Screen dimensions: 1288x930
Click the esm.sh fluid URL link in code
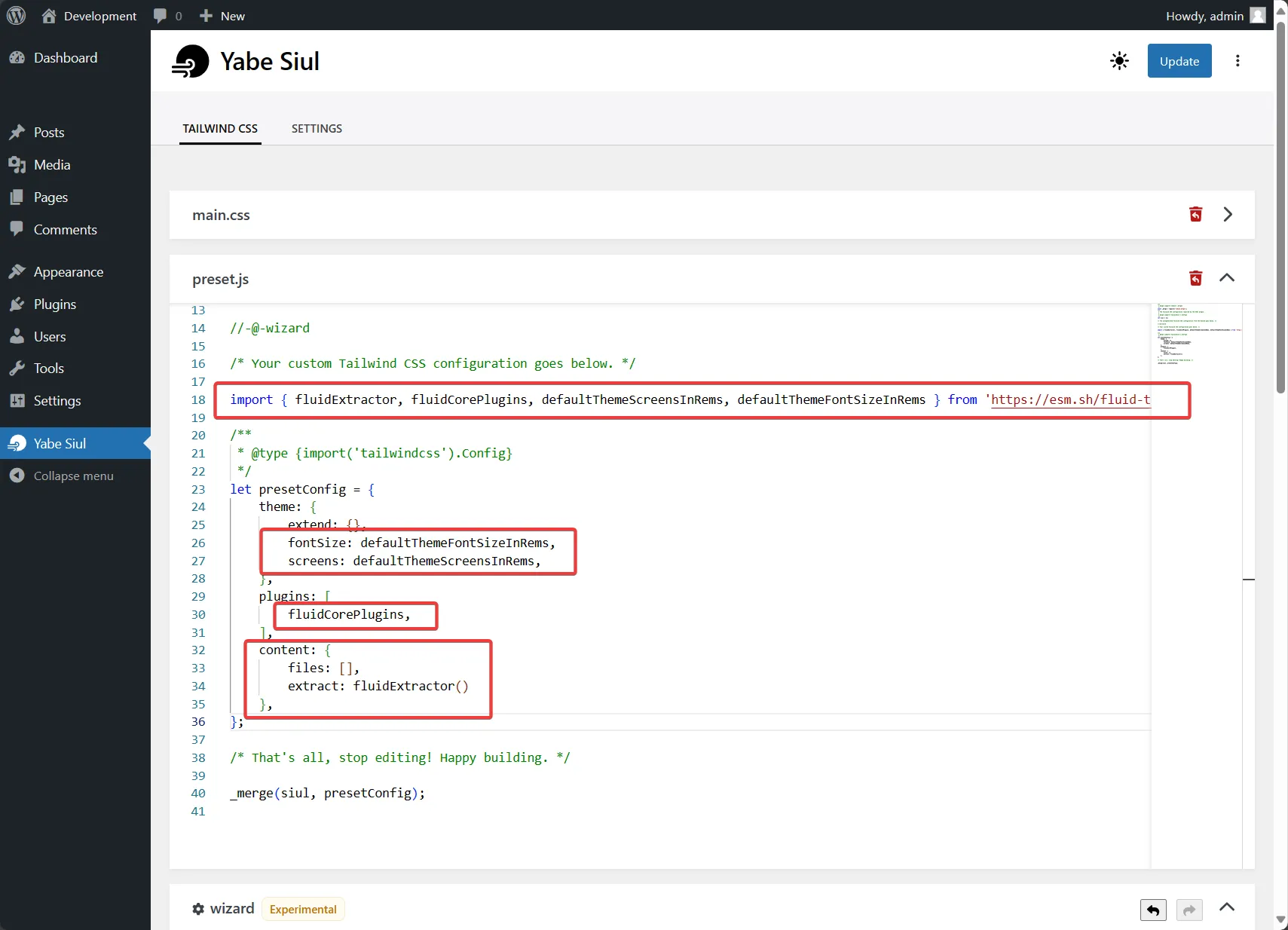1070,399
